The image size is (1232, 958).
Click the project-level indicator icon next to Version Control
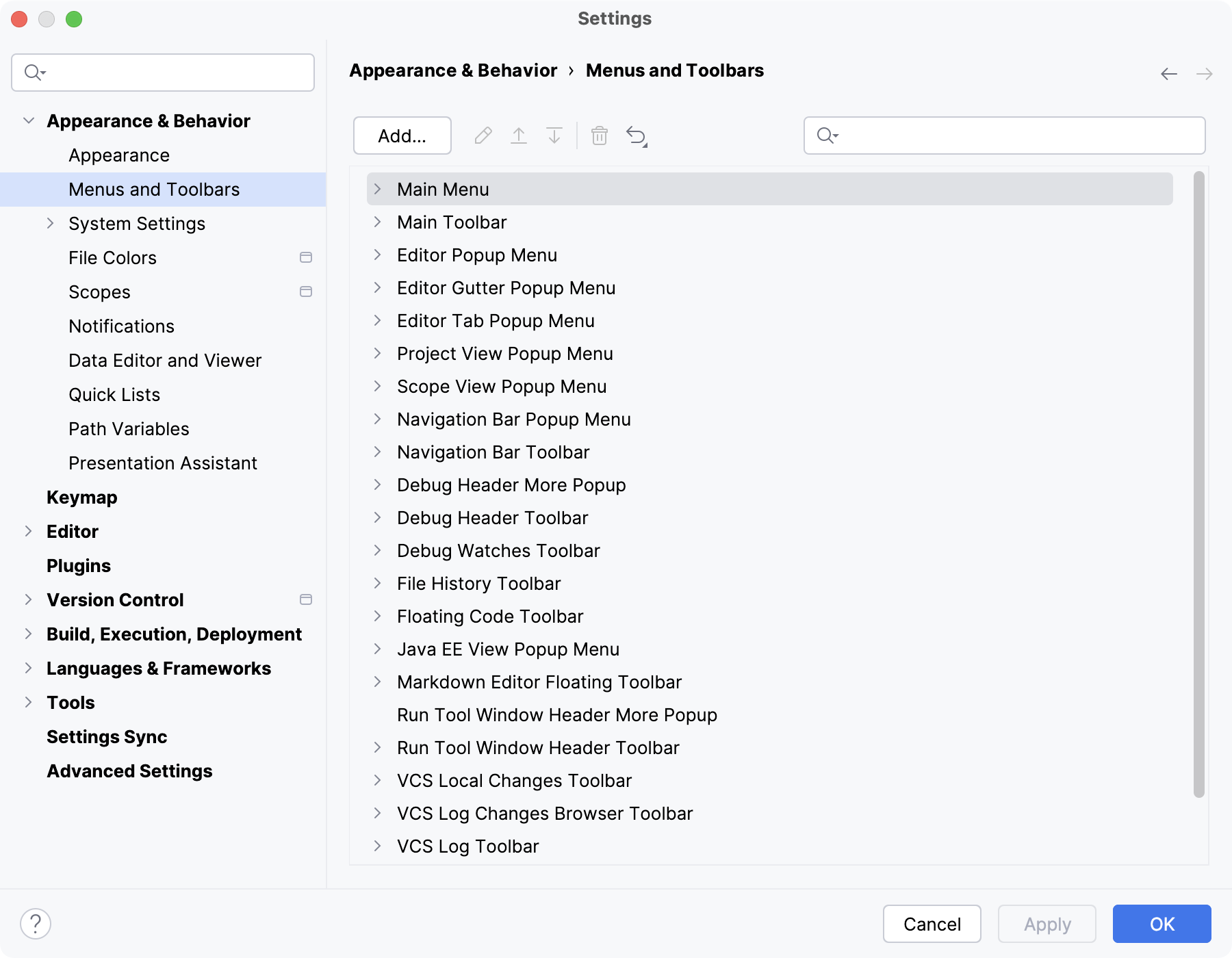point(306,599)
